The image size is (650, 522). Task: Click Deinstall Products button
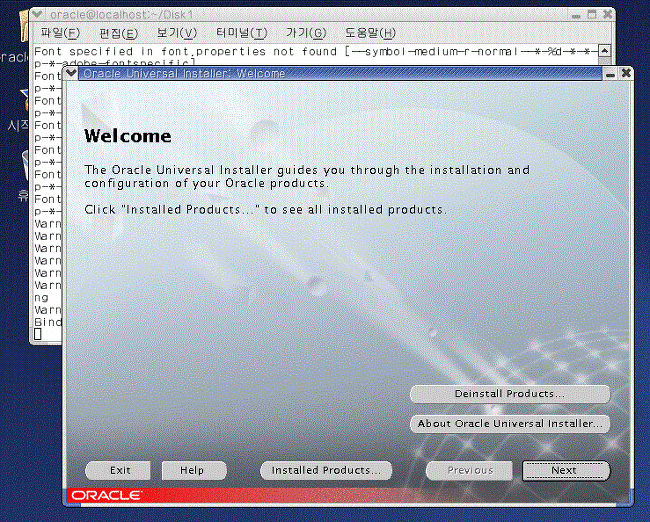[x=510, y=394]
